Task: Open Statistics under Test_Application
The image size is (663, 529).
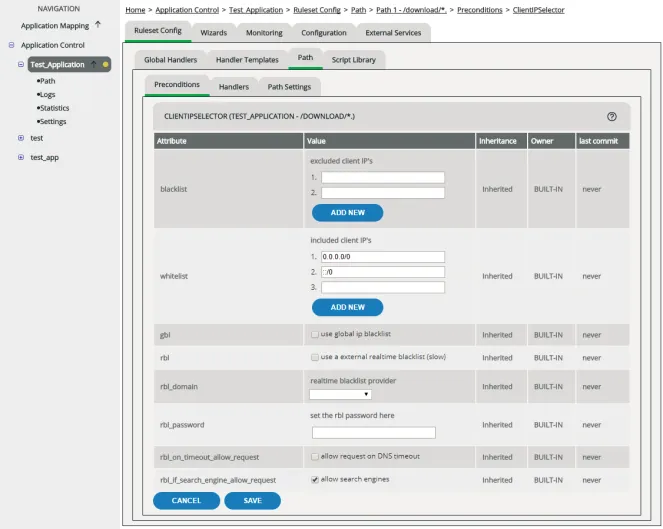Action: point(53,108)
